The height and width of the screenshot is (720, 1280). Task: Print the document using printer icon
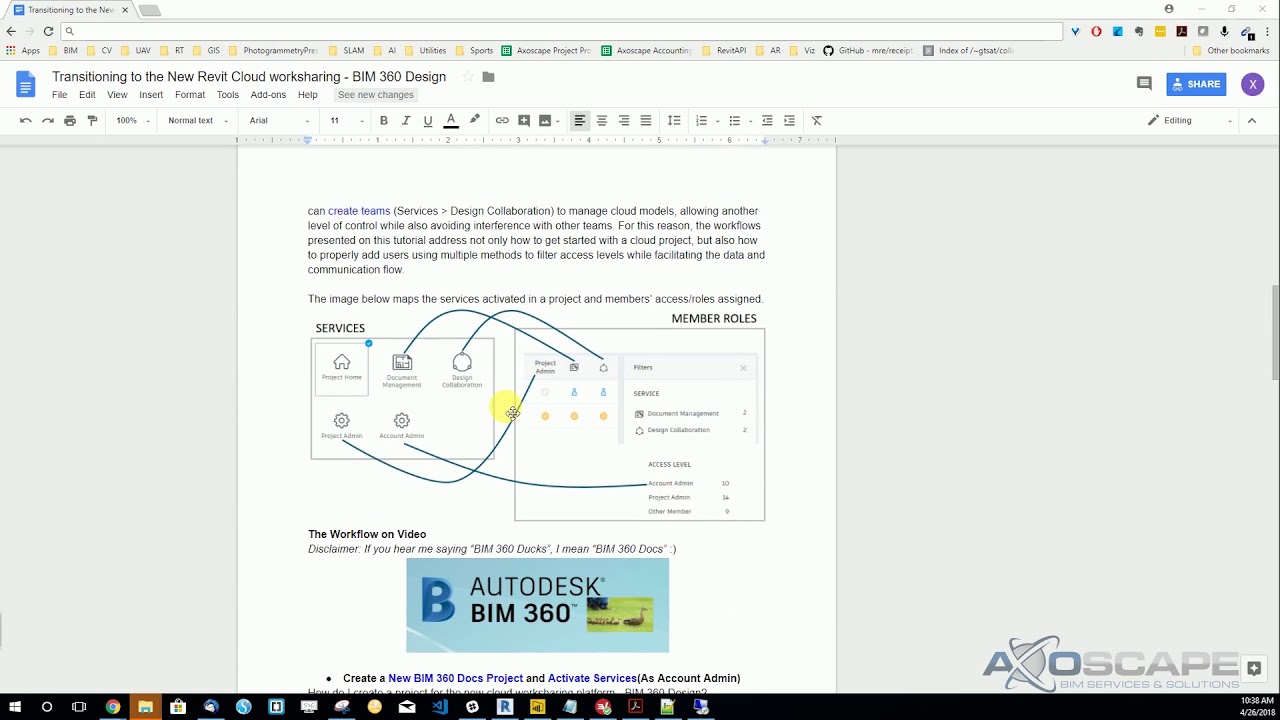click(70, 120)
